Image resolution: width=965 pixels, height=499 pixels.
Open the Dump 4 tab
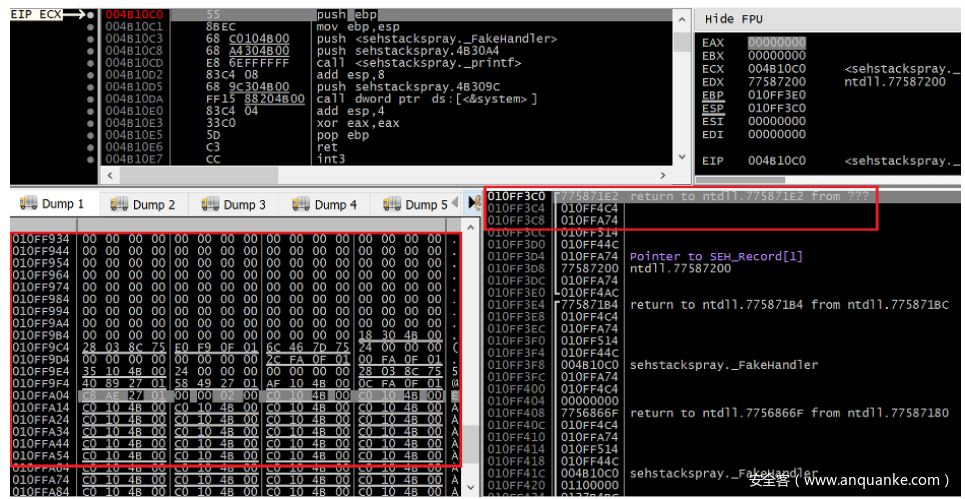(323, 204)
